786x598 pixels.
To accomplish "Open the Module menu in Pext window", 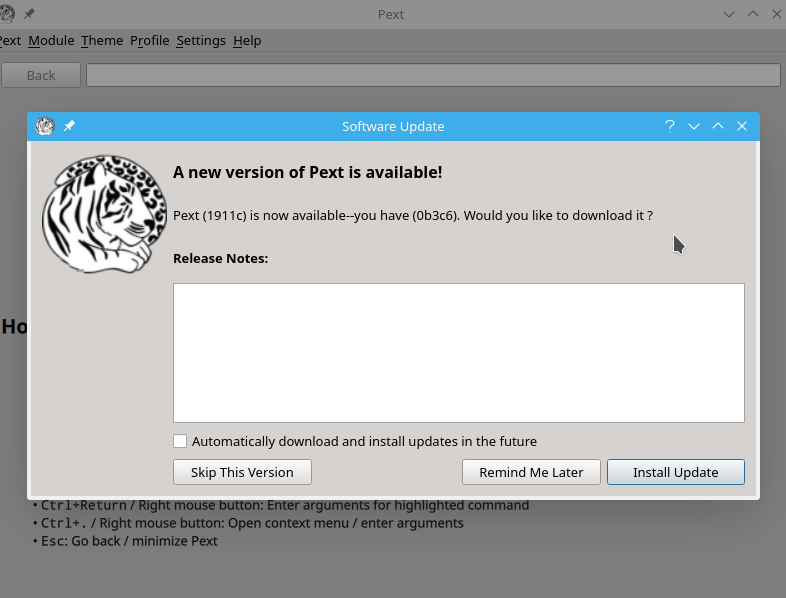I will point(51,41).
